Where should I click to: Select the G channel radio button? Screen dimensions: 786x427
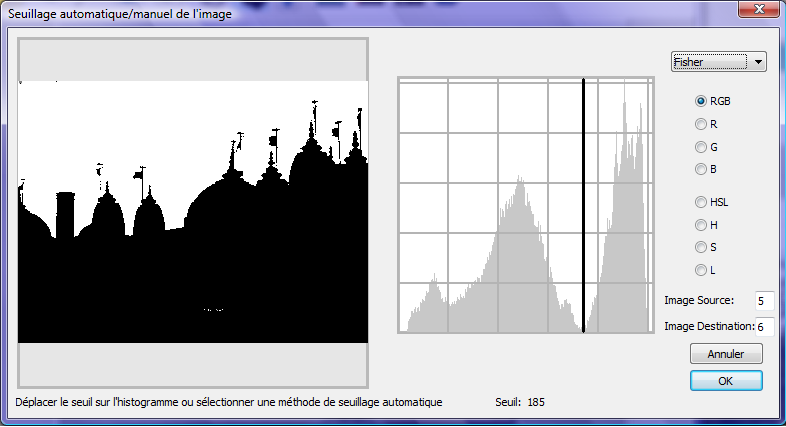(701, 147)
